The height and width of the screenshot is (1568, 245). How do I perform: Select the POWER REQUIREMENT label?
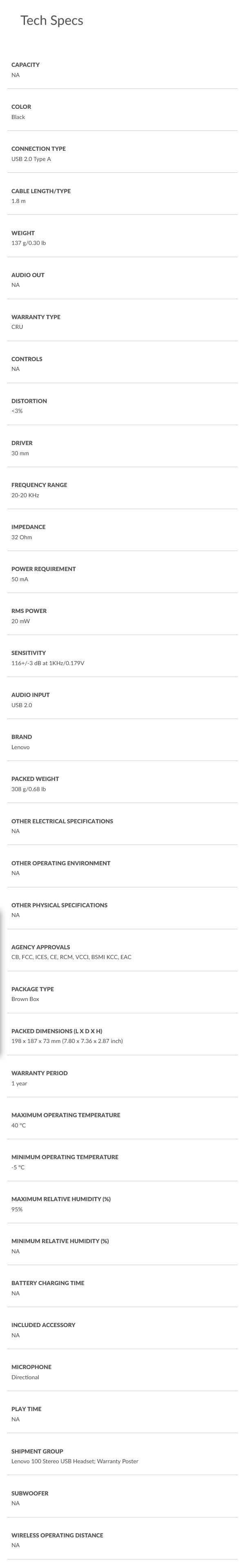[43, 569]
